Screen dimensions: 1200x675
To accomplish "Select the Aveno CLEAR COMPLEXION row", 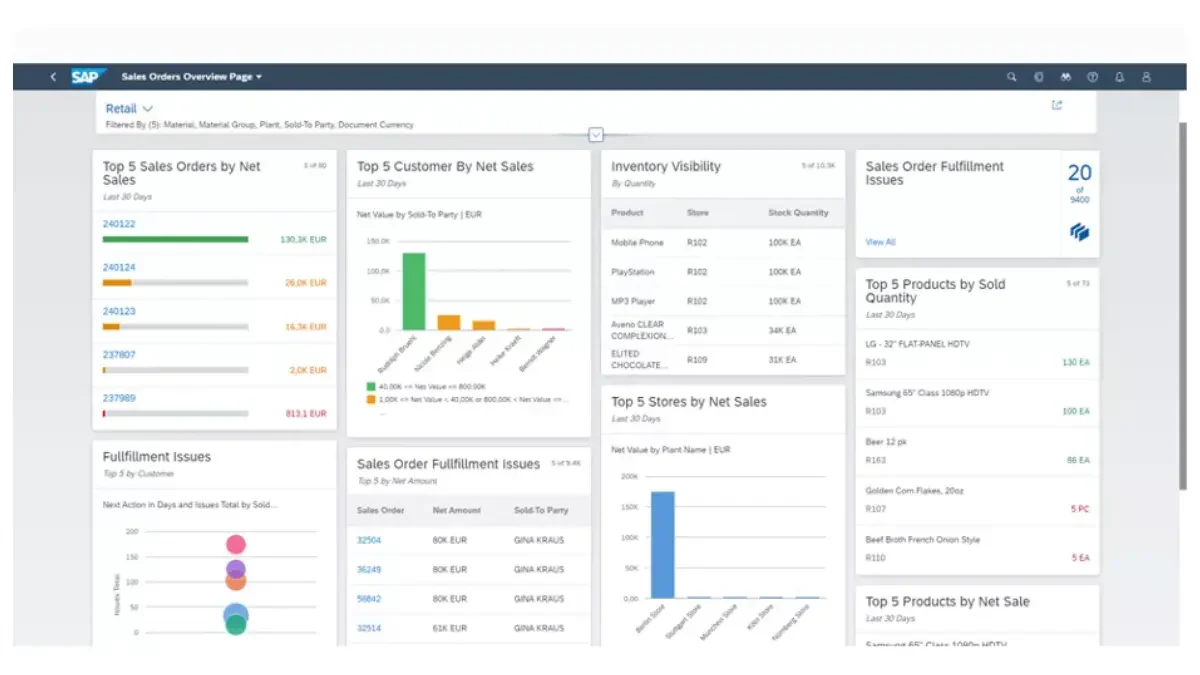I will [x=723, y=330].
